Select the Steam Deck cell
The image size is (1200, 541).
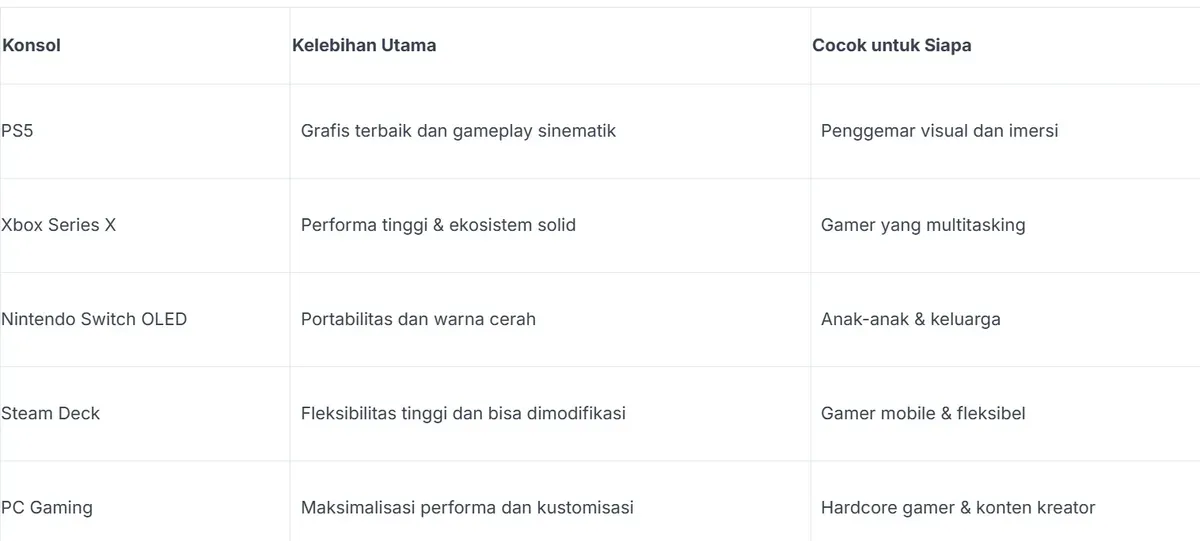coord(145,413)
